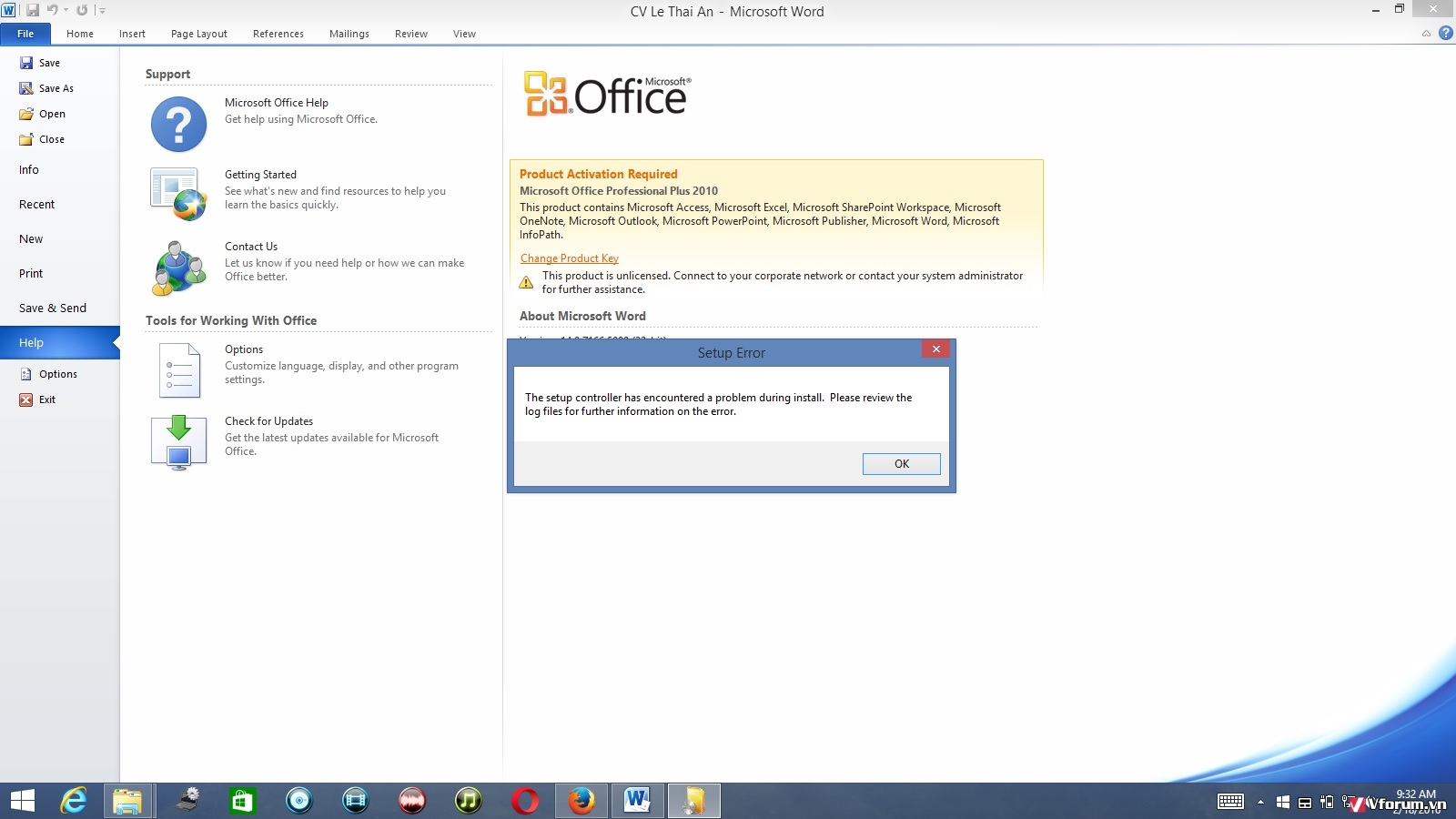Click the Check for Updates download icon
Viewport: 1456px width, 819px height.
[x=178, y=442]
